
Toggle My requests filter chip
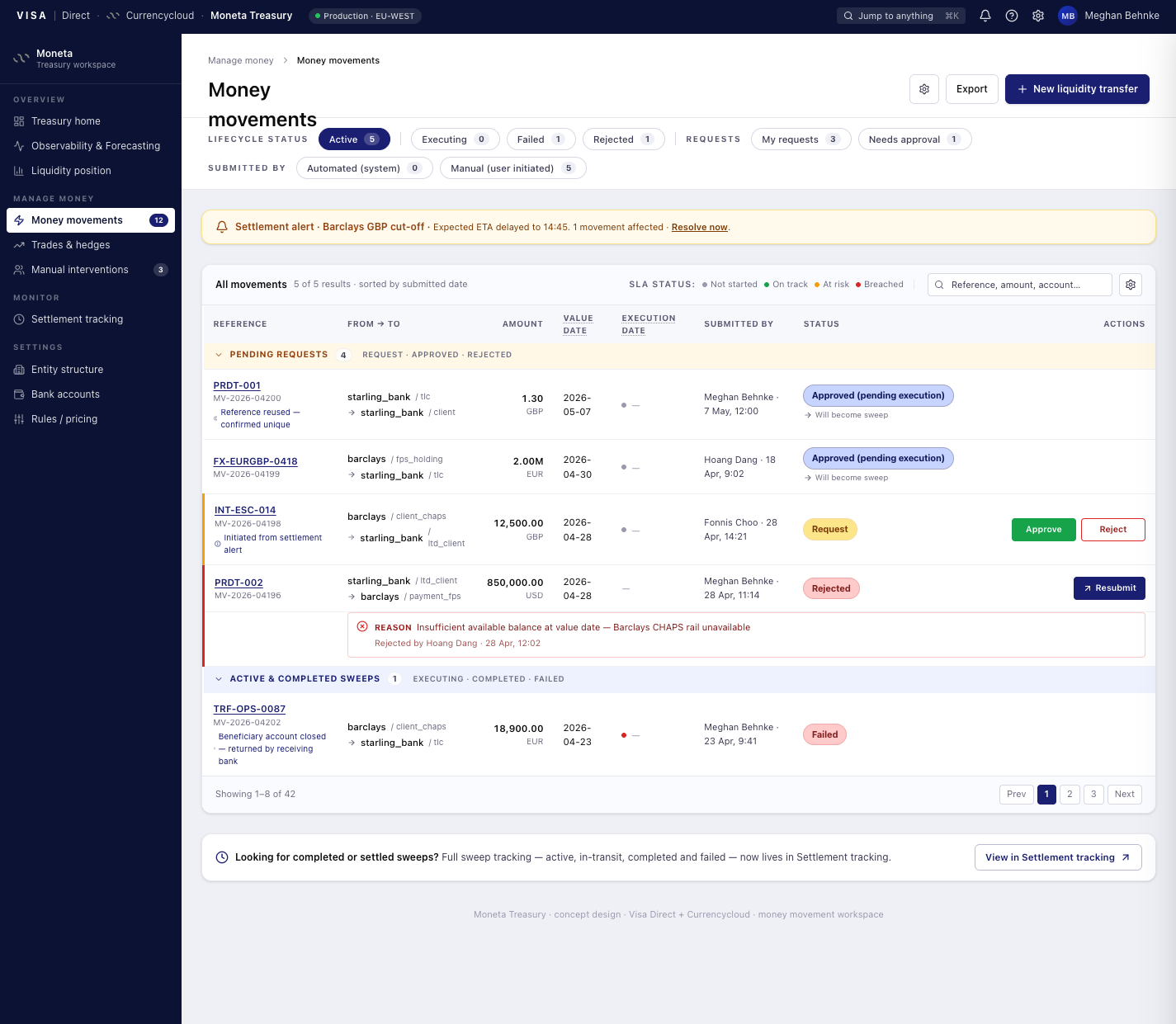tap(801, 139)
